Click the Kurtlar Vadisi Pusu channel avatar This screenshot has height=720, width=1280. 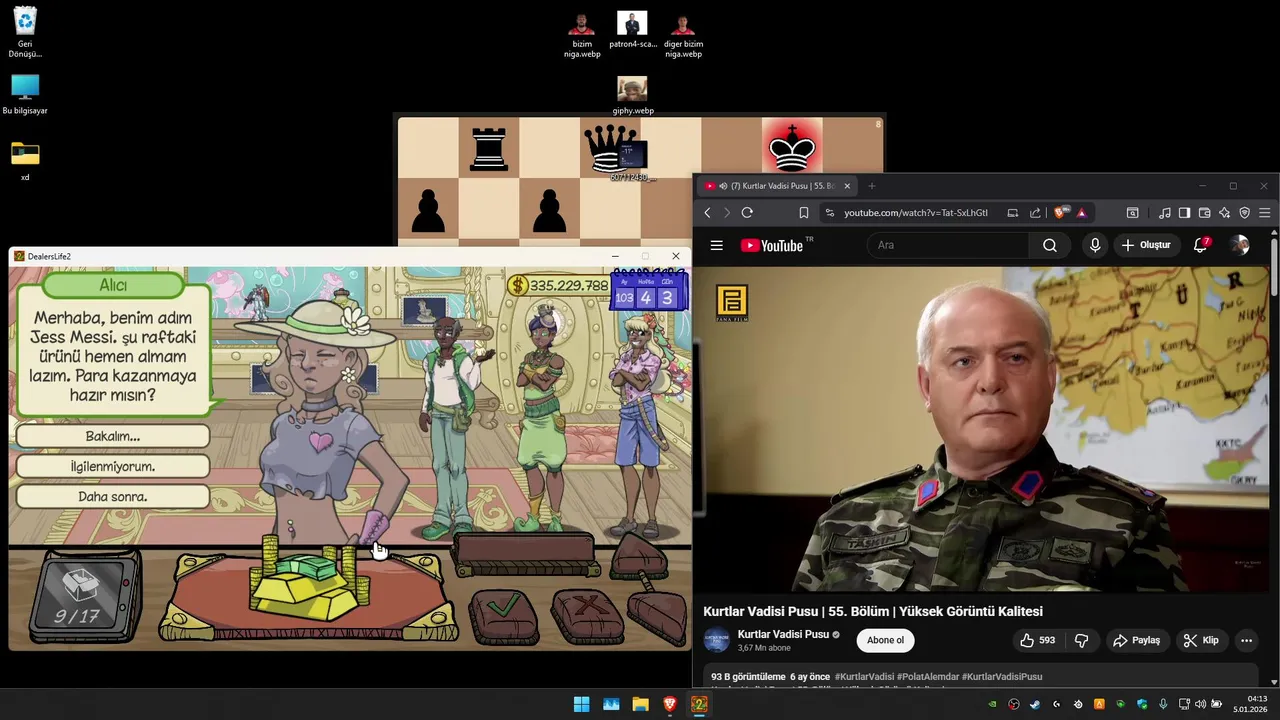pyautogui.click(x=716, y=640)
